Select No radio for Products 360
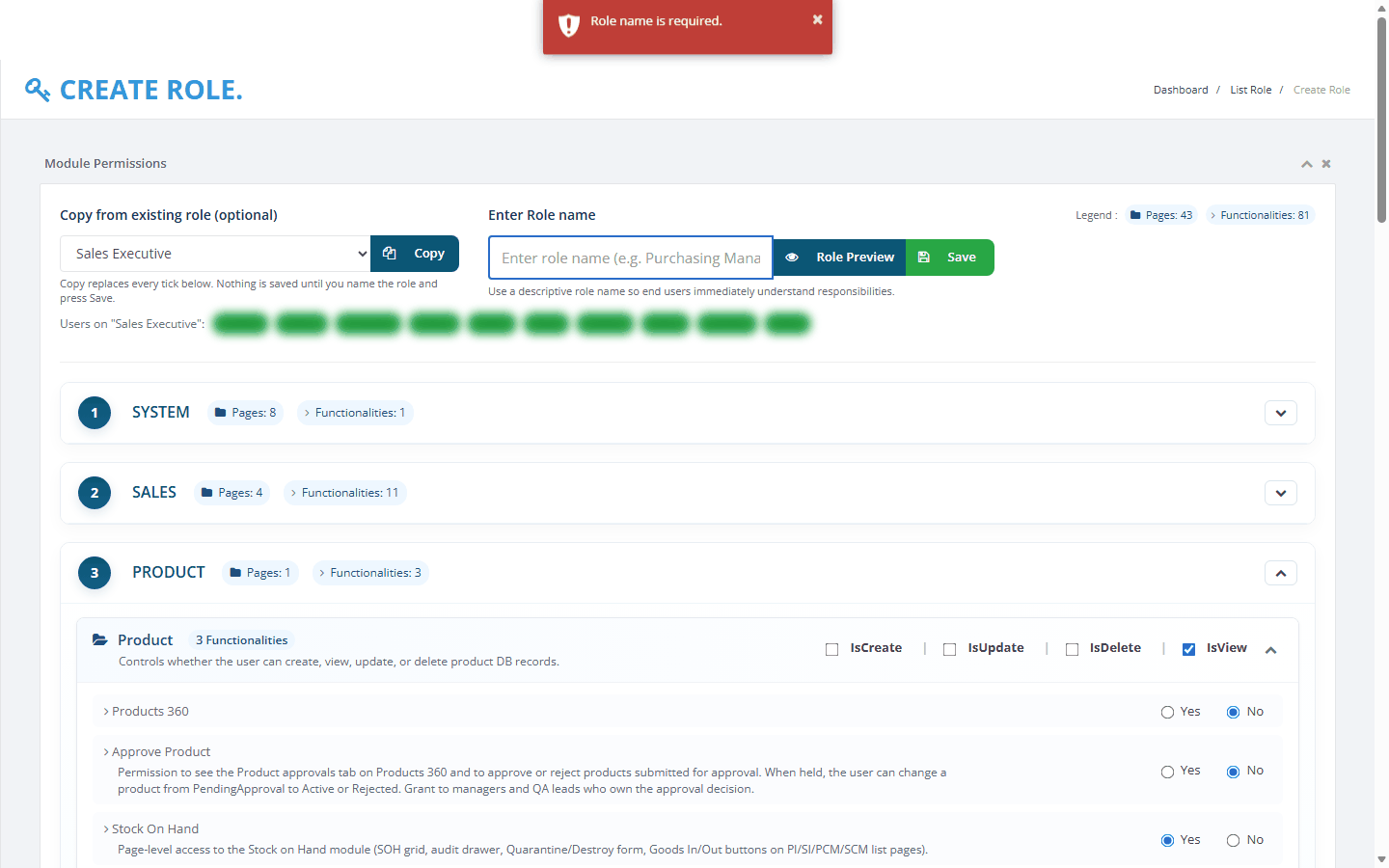This screenshot has width=1389, height=868. [x=1233, y=712]
